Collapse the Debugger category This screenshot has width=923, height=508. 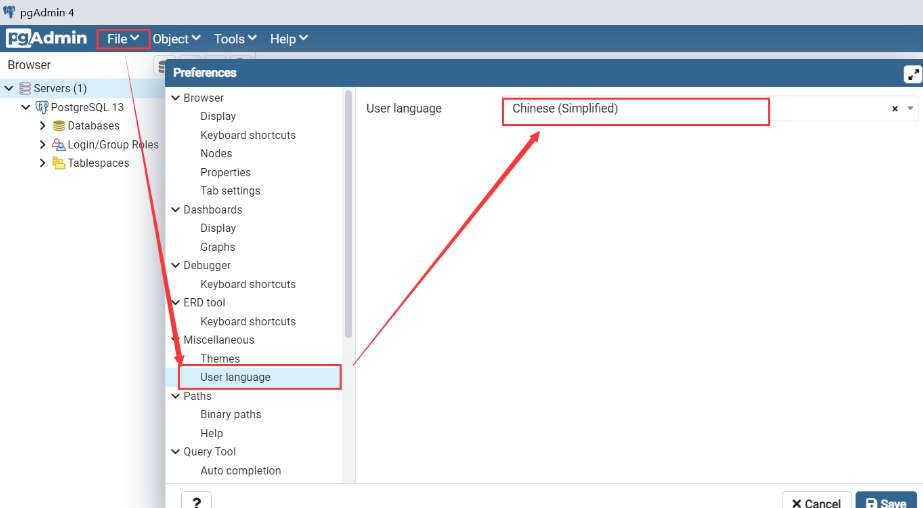[175, 265]
